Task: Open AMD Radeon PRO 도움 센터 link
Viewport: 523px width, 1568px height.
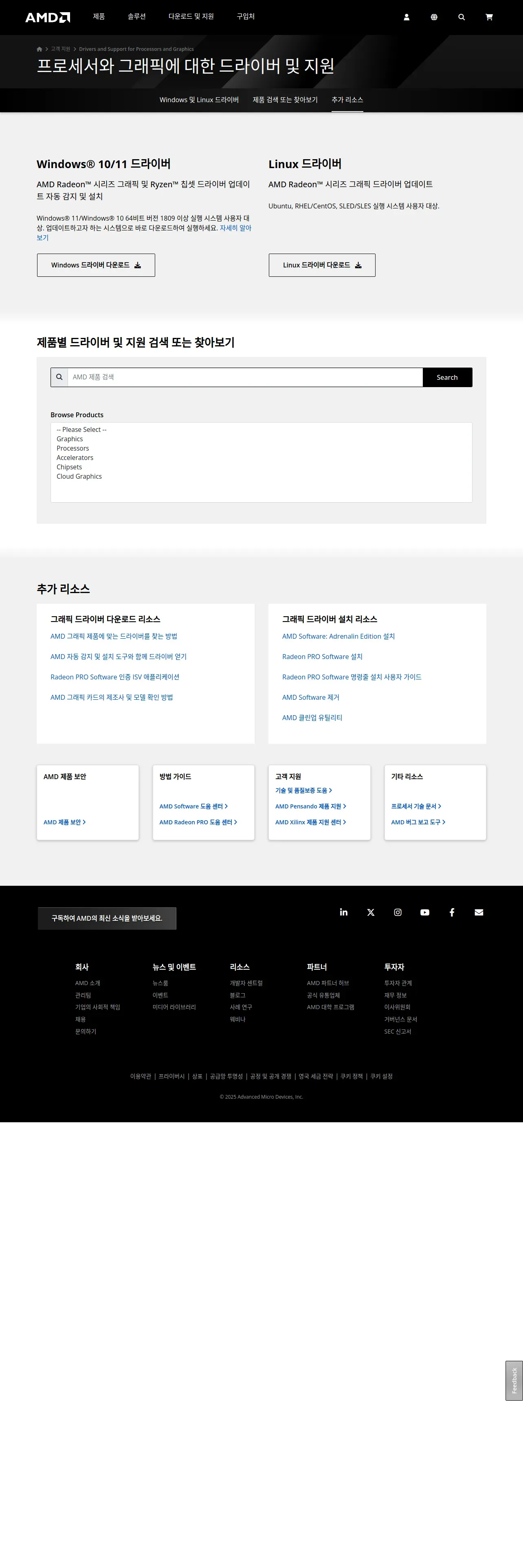Action: point(198,822)
